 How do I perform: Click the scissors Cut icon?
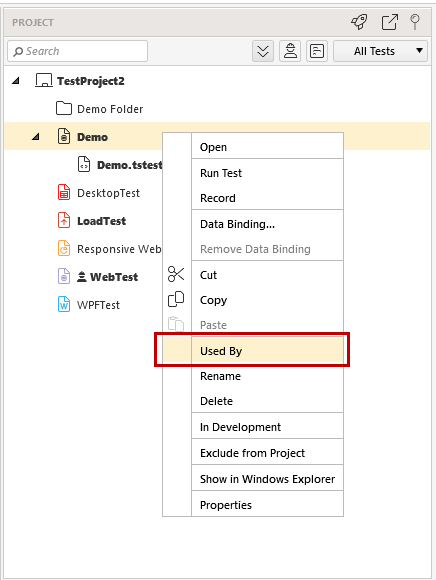176,274
